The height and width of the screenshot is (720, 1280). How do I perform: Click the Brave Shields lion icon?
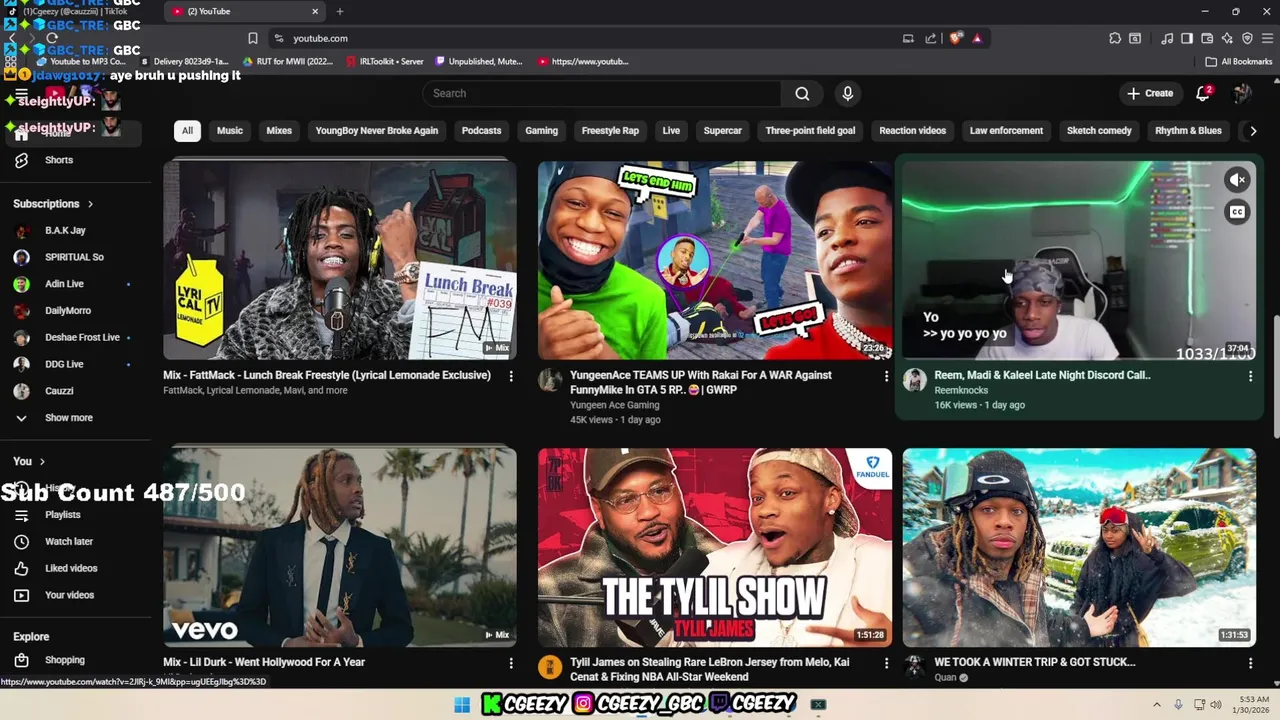[956, 38]
